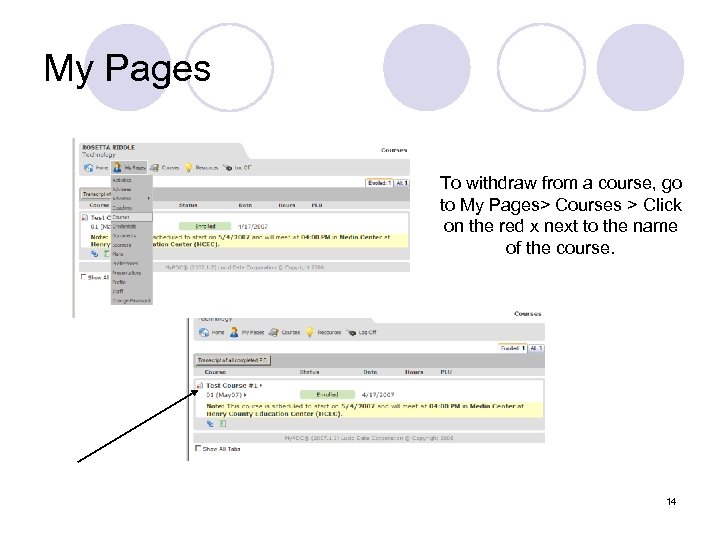The image size is (720, 540).
Task: Click Courses icon in screenshot with open menu
Action: 155,168
